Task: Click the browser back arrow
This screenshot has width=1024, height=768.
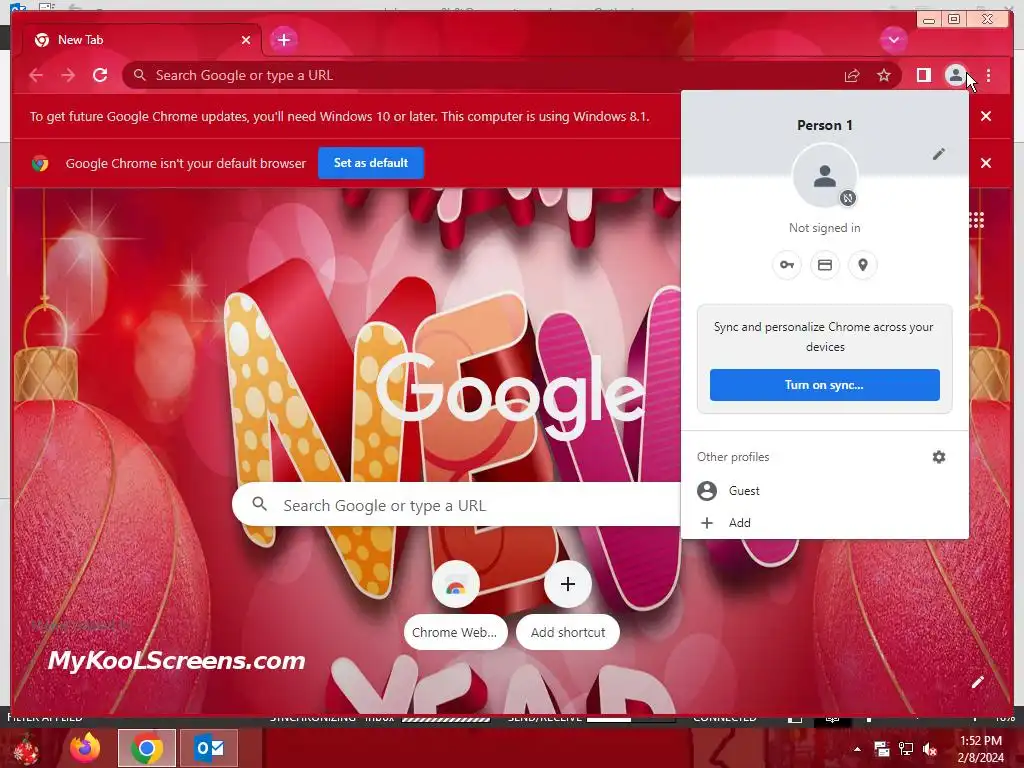Action: pyautogui.click(x=36, y=76)
